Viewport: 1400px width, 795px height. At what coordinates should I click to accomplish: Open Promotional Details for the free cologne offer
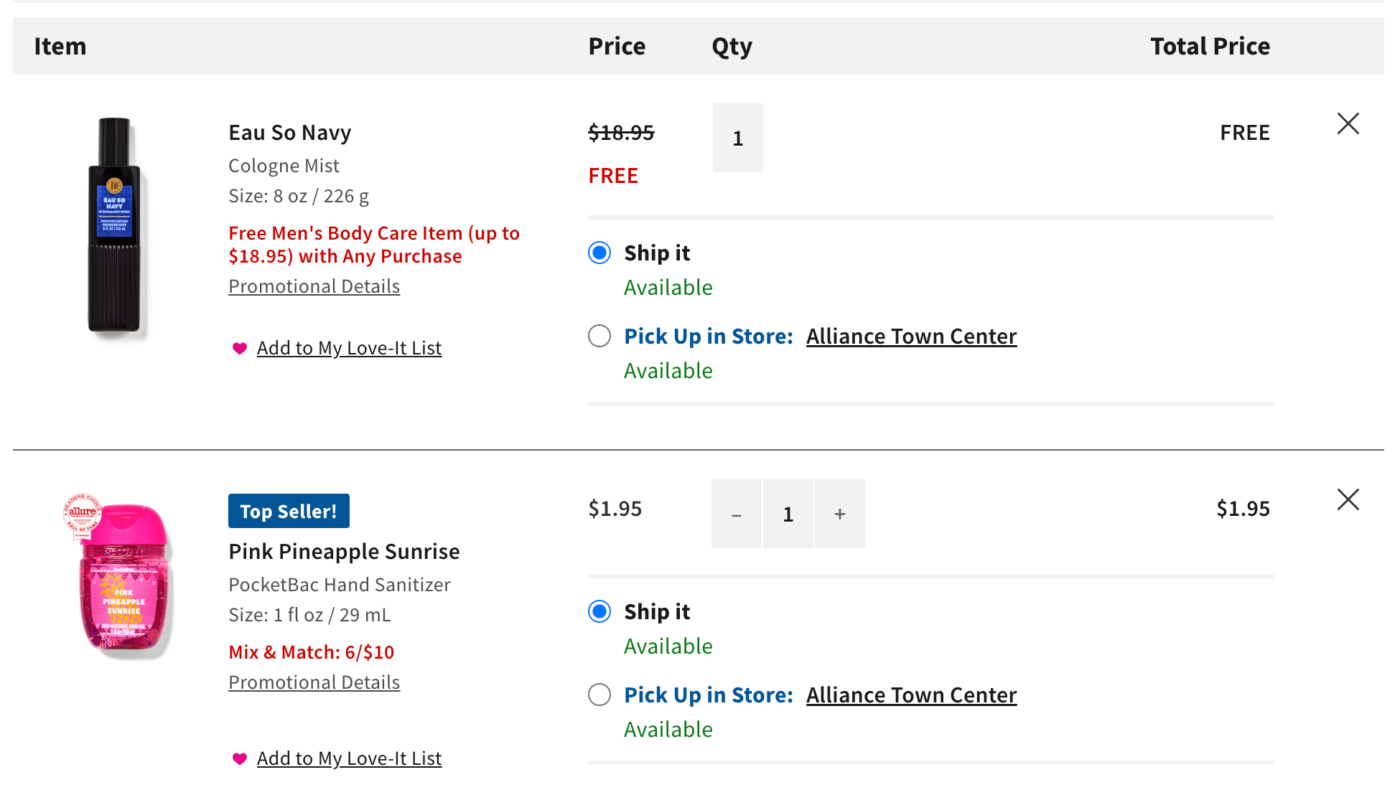point(314,285)
